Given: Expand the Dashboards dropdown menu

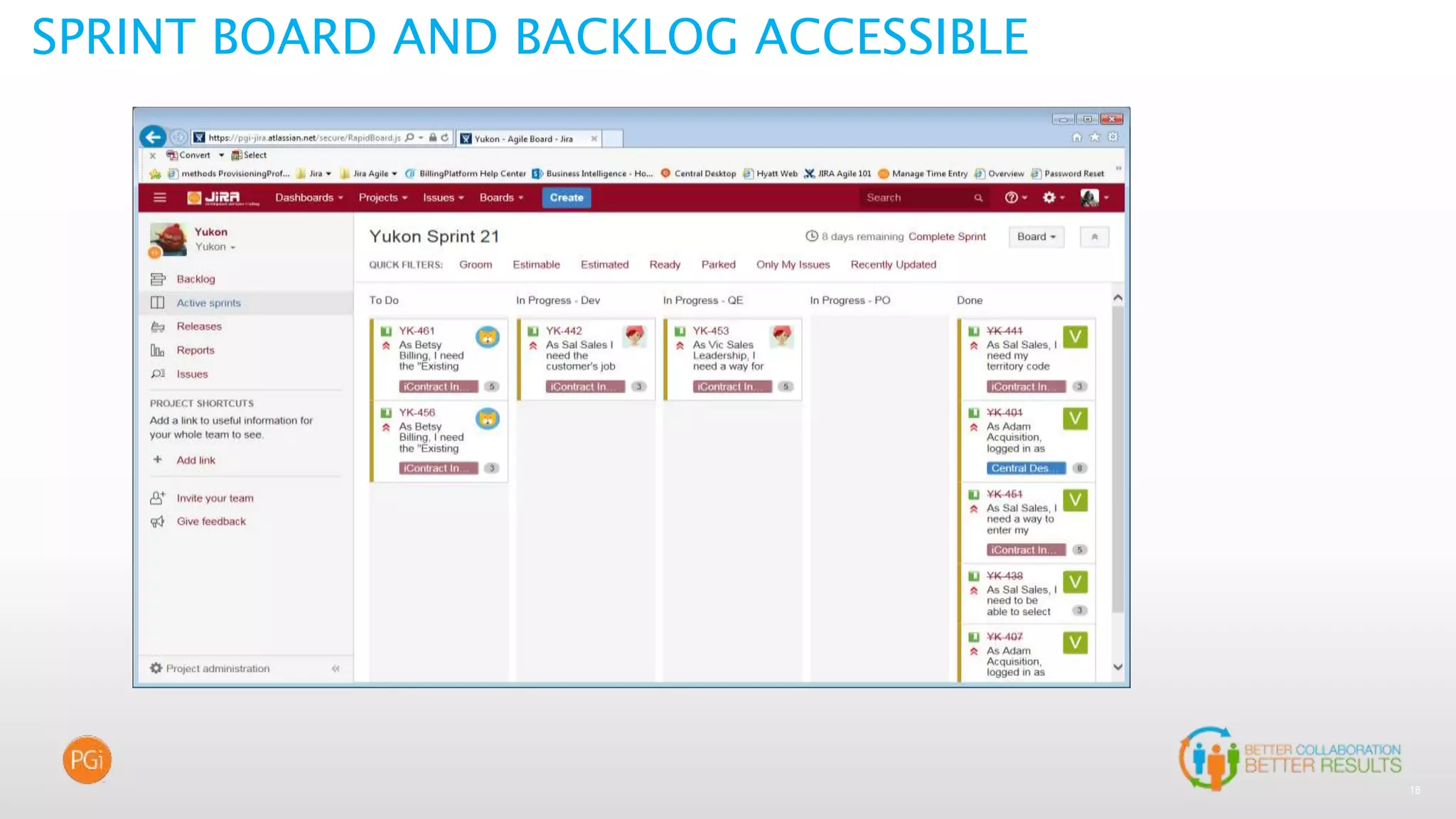Looking at the screenshot, I should click(x=309, y=198).
